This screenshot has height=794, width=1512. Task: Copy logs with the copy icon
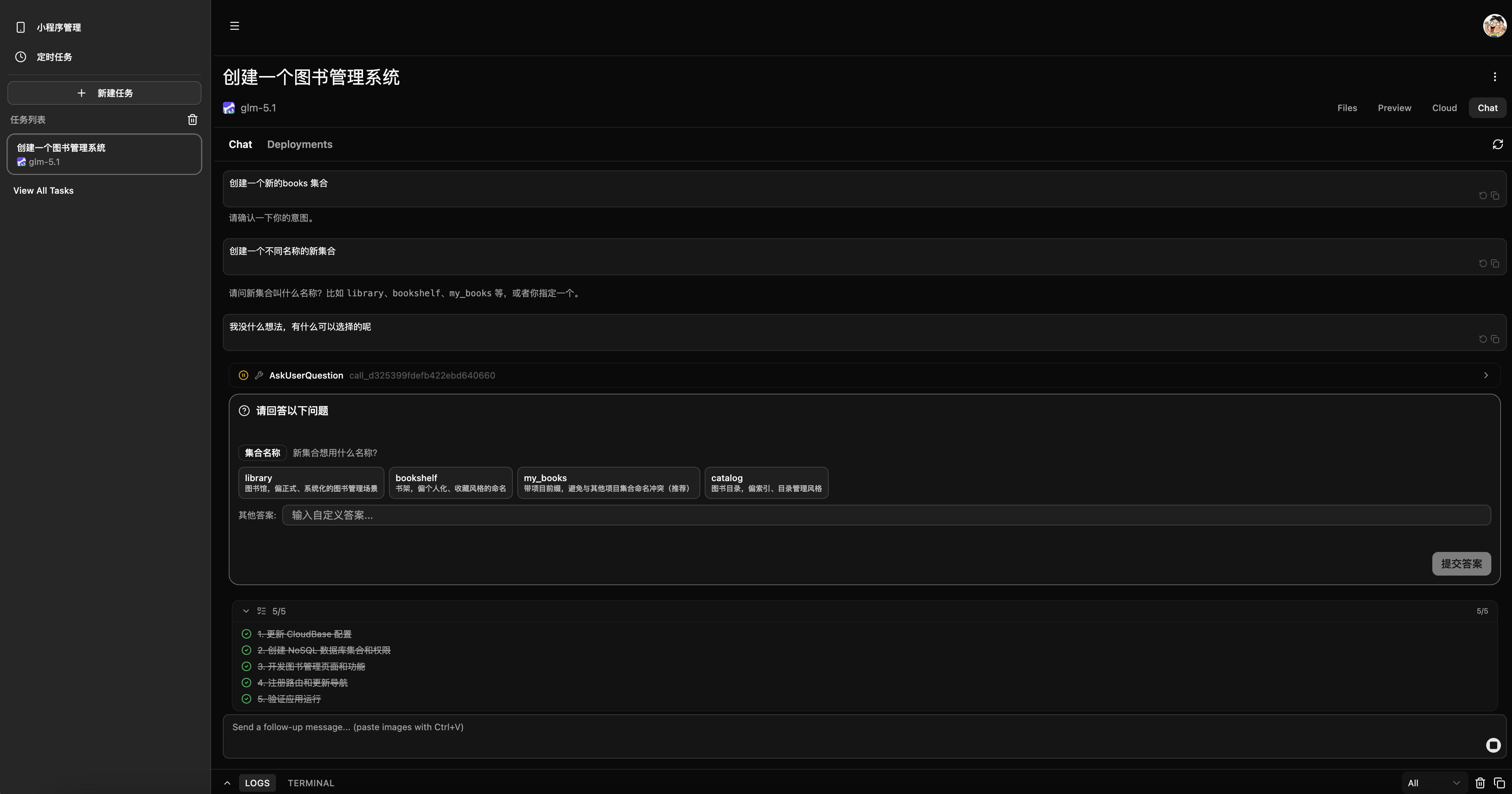pos(1498,783)
